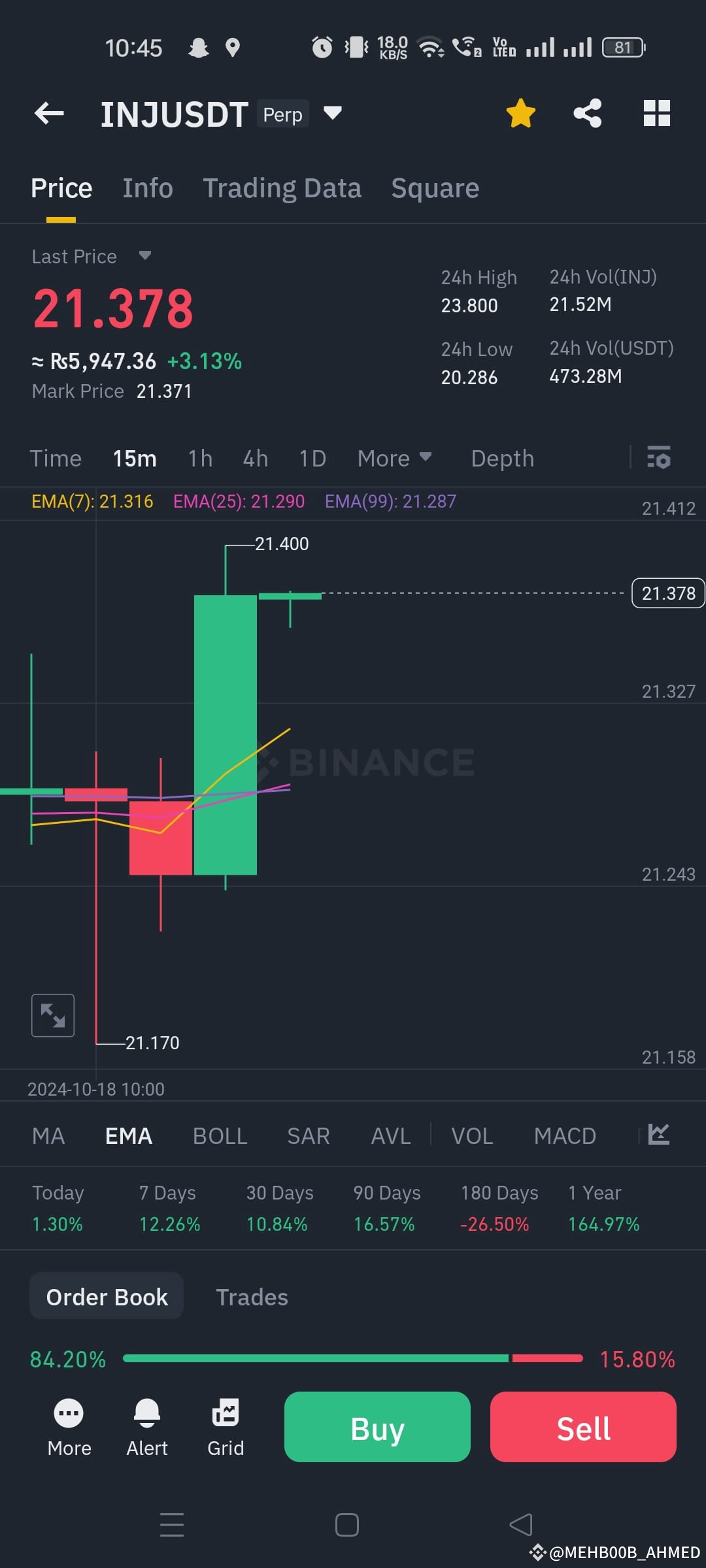Expand the INJUSDT Perp pair dropdown
The height and width of the screenshot is (1568, 706).
tap(333, 113)
